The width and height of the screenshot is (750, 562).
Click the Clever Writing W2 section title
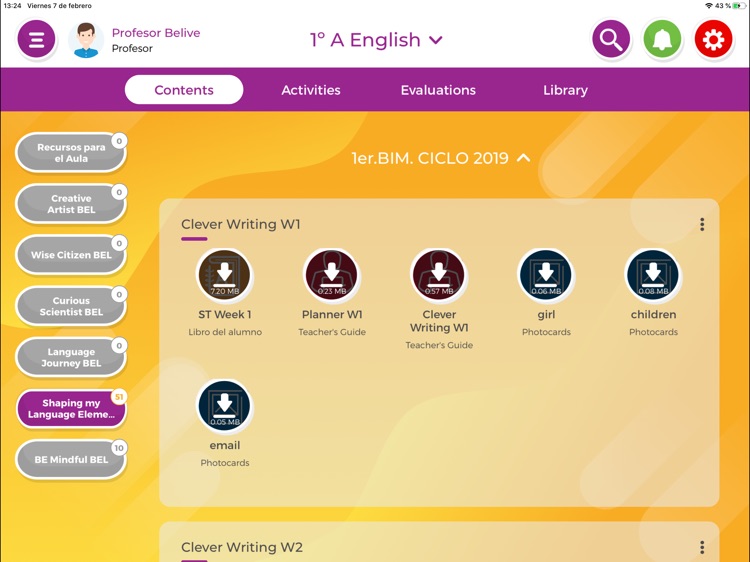(242, 547)
